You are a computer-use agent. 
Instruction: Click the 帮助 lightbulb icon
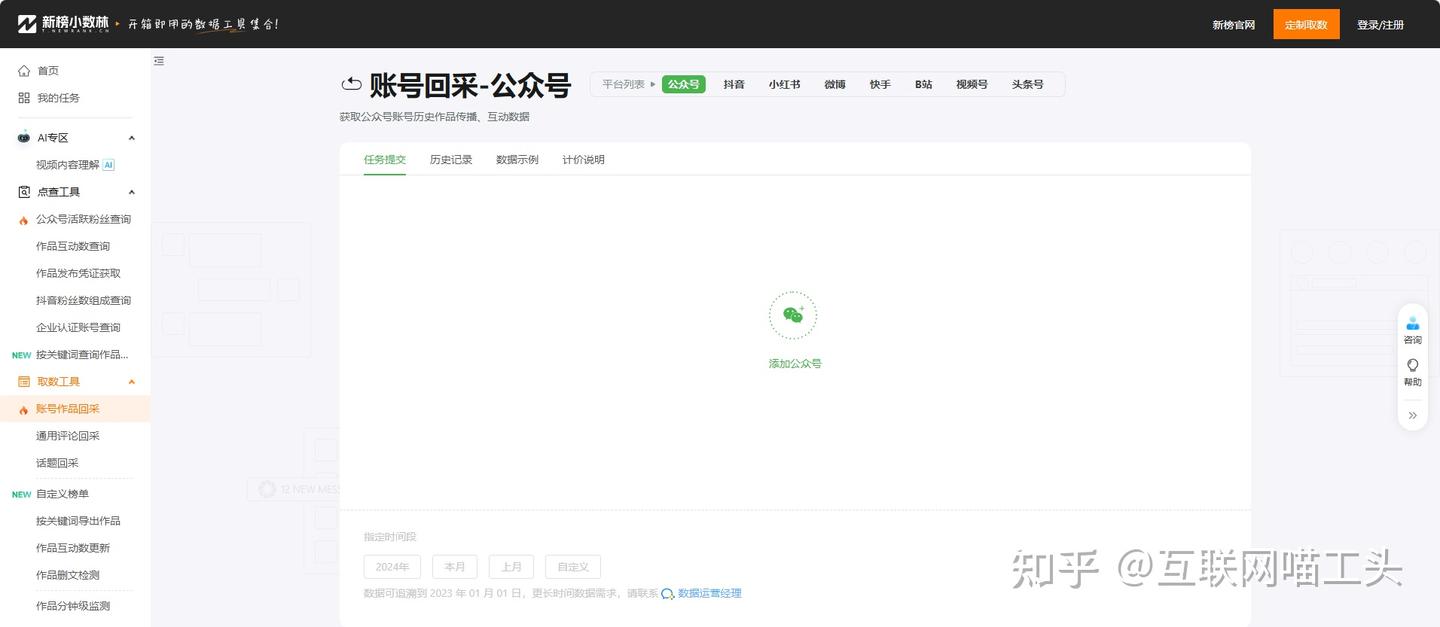pos(1412,365)
